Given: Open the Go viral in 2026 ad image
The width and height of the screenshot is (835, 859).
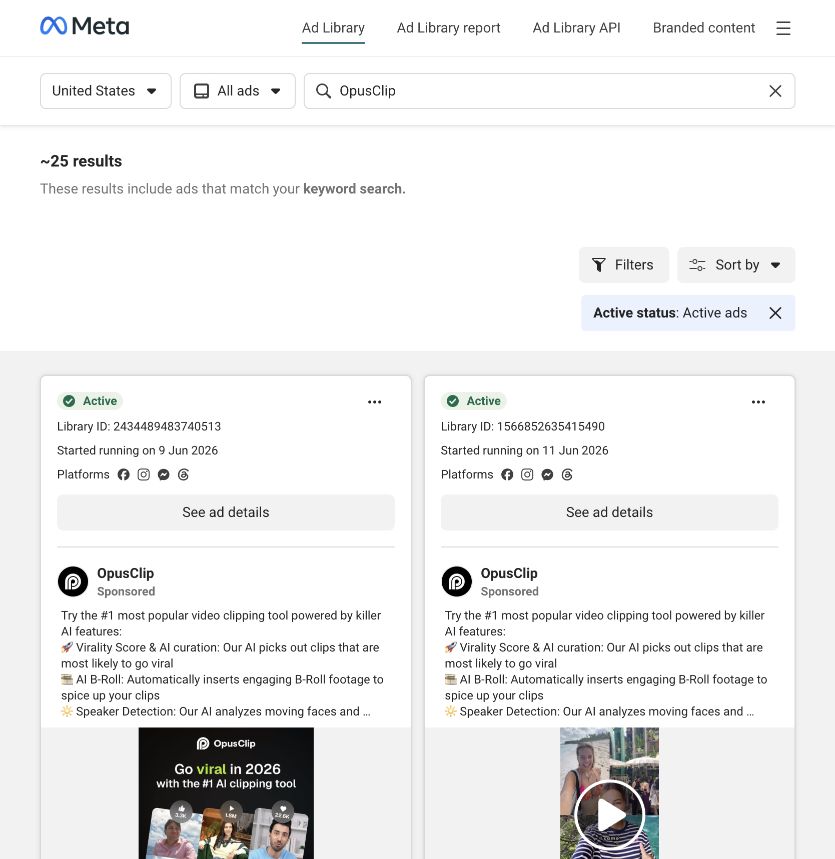Looking at the screenshot, I should 226,793.
